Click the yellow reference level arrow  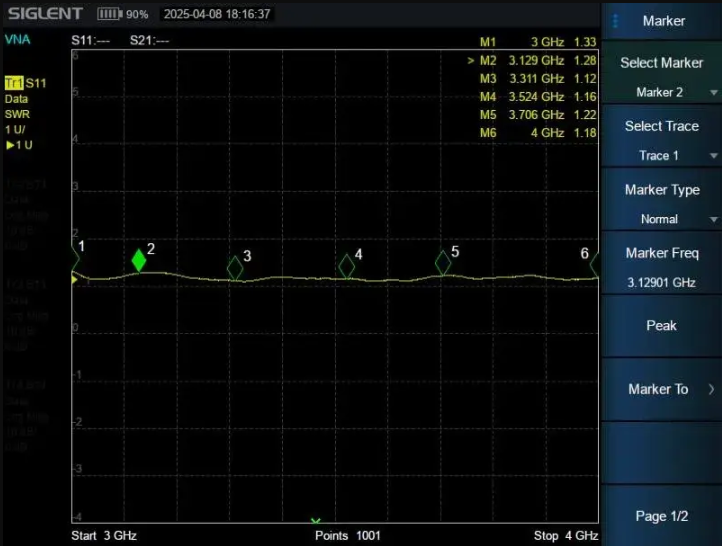click(x=75, y=280)
